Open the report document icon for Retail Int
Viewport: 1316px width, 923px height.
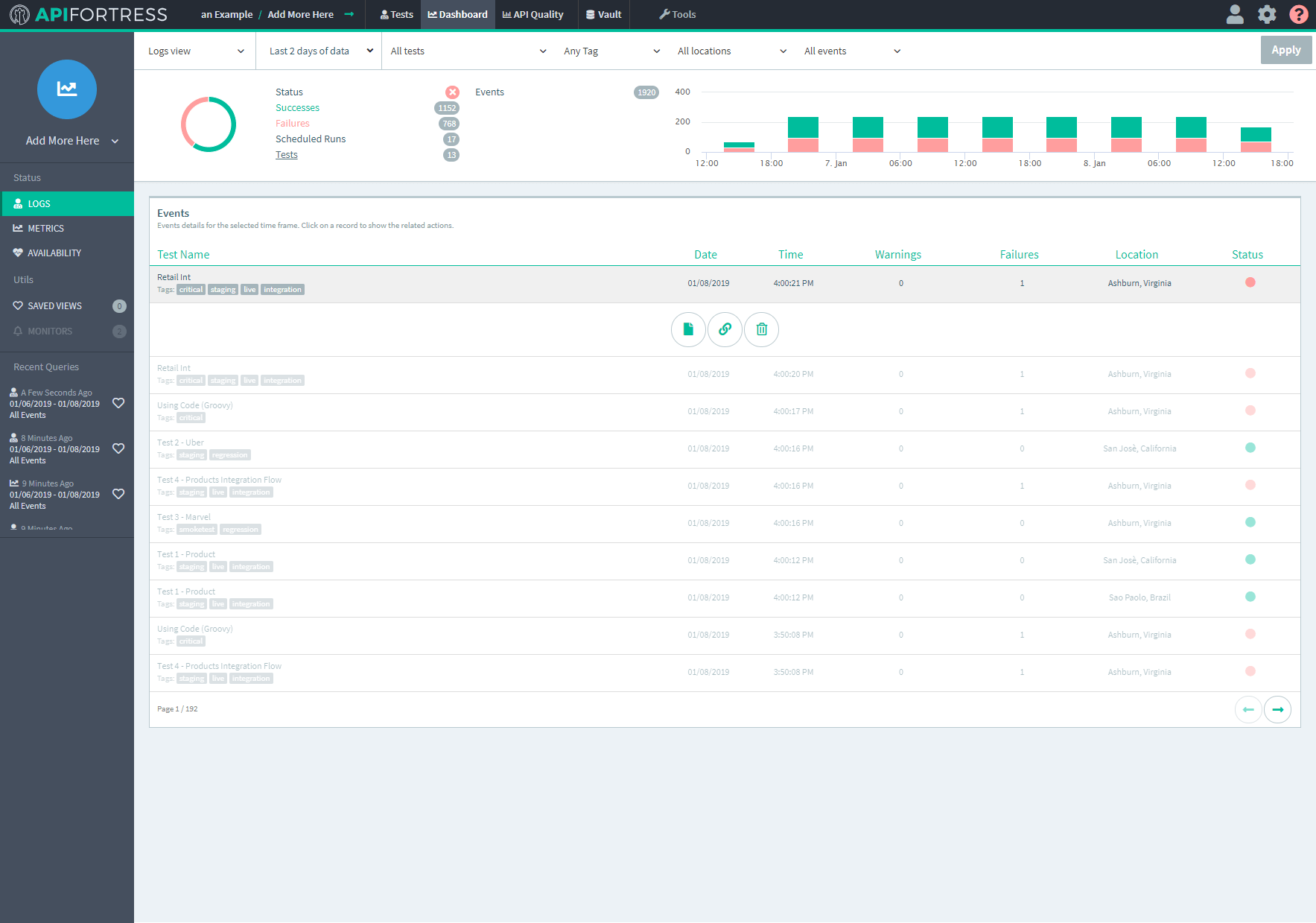coord(687,329)
